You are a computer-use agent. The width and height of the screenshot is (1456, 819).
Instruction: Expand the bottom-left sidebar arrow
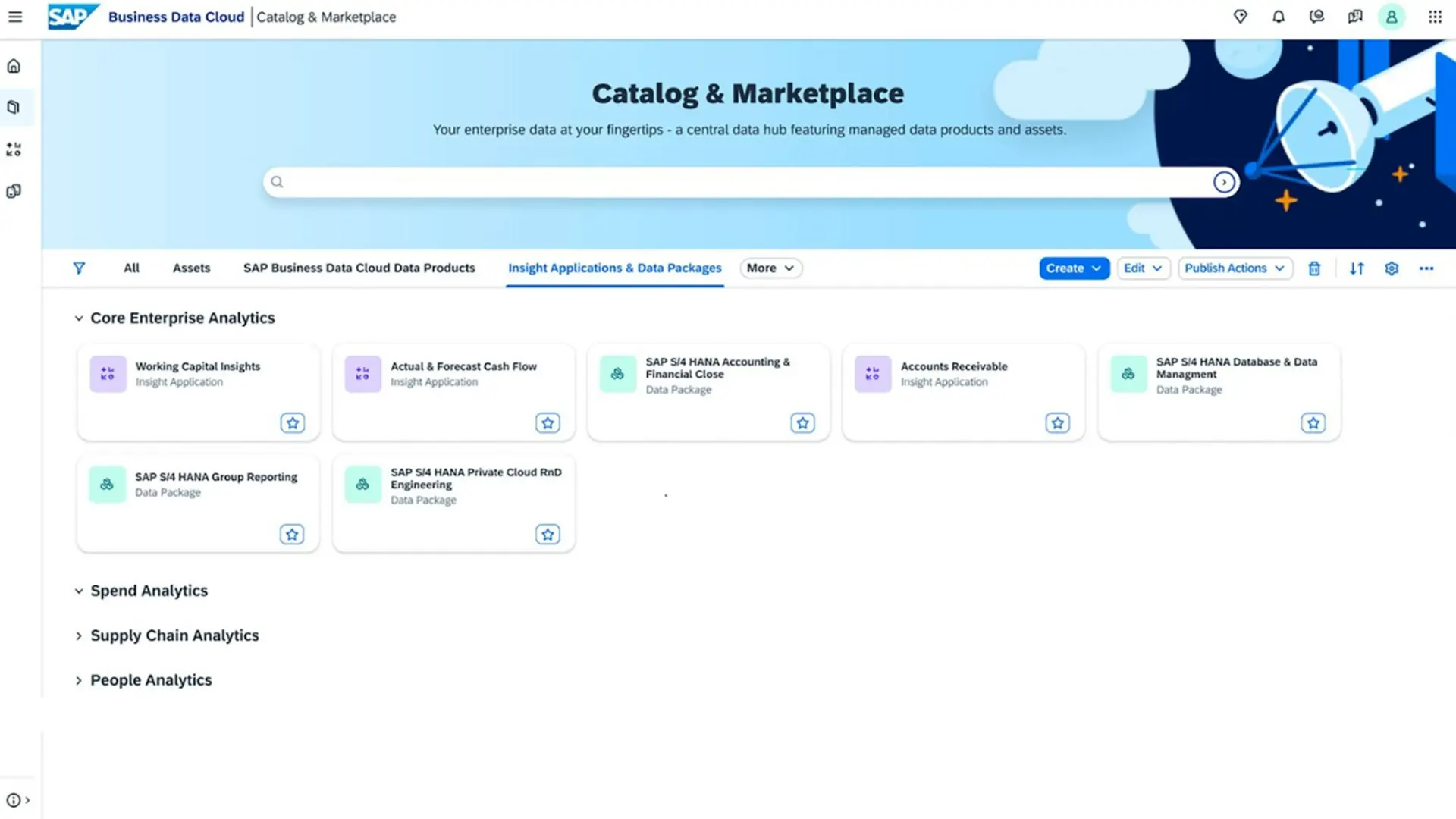(28, 800)
